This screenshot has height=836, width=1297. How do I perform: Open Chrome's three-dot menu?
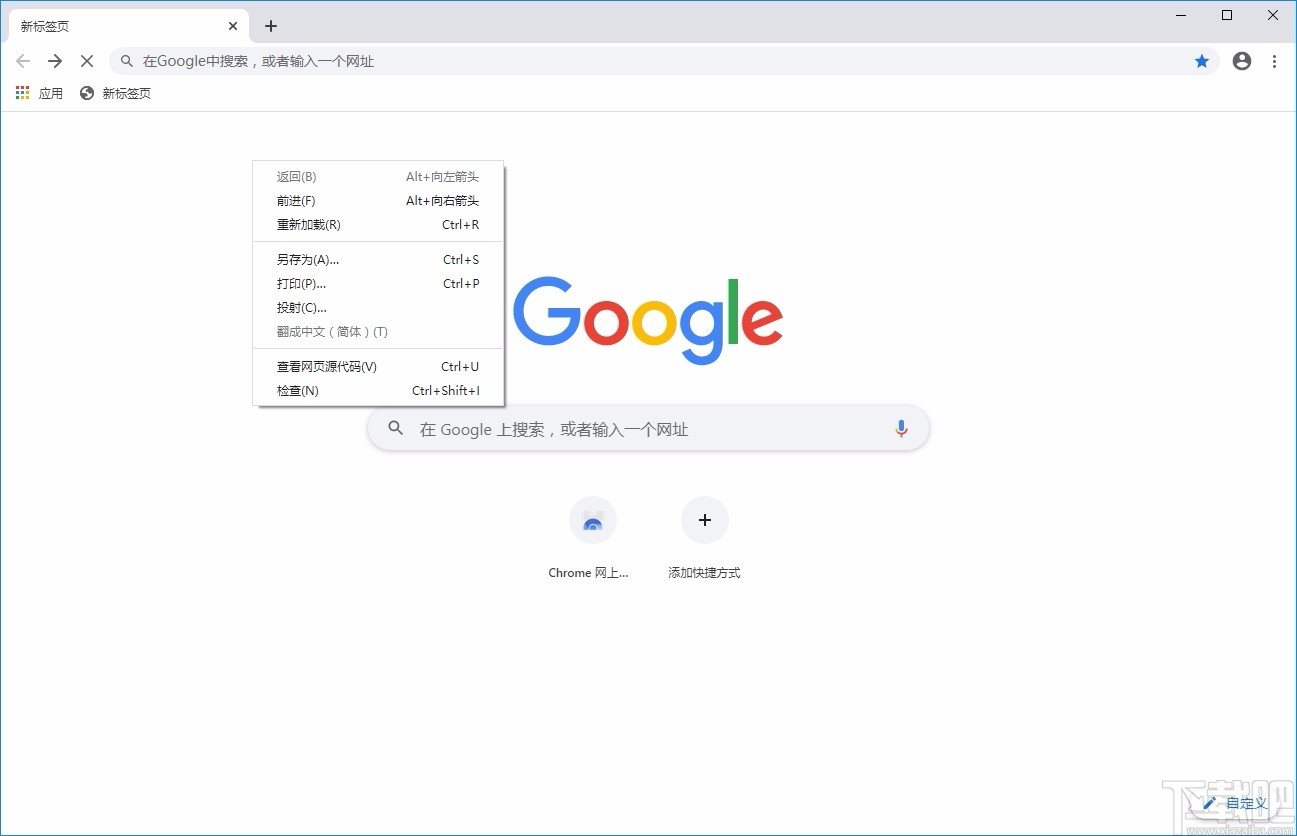point(1275,61)
